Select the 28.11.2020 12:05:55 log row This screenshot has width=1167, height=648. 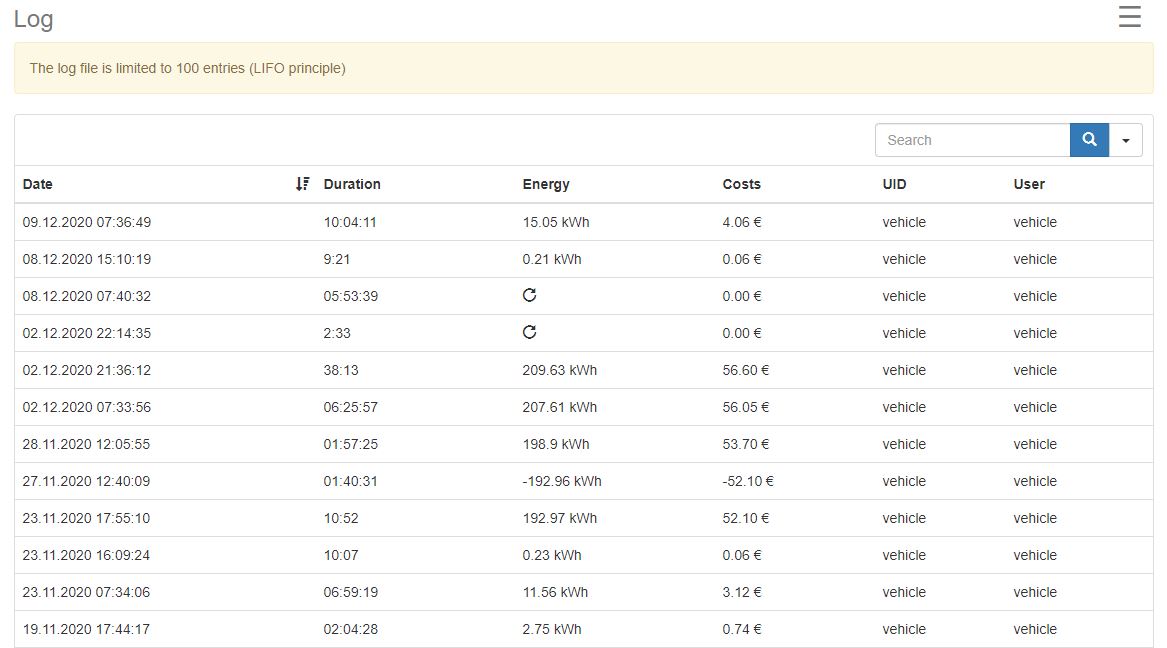pyautogui.click(x=87, y=444)
